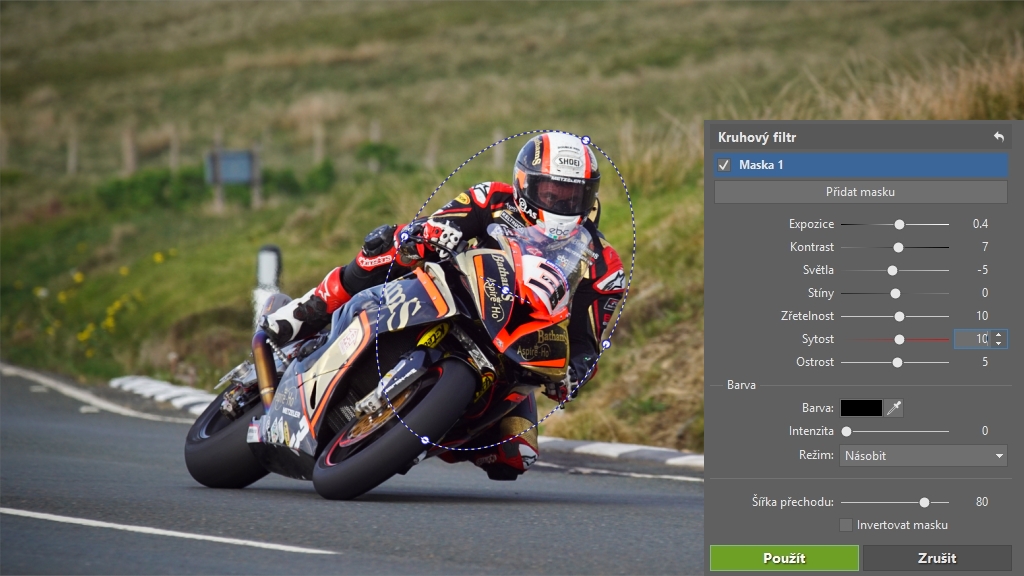Click the Přidat masku button

click(860, 192)
